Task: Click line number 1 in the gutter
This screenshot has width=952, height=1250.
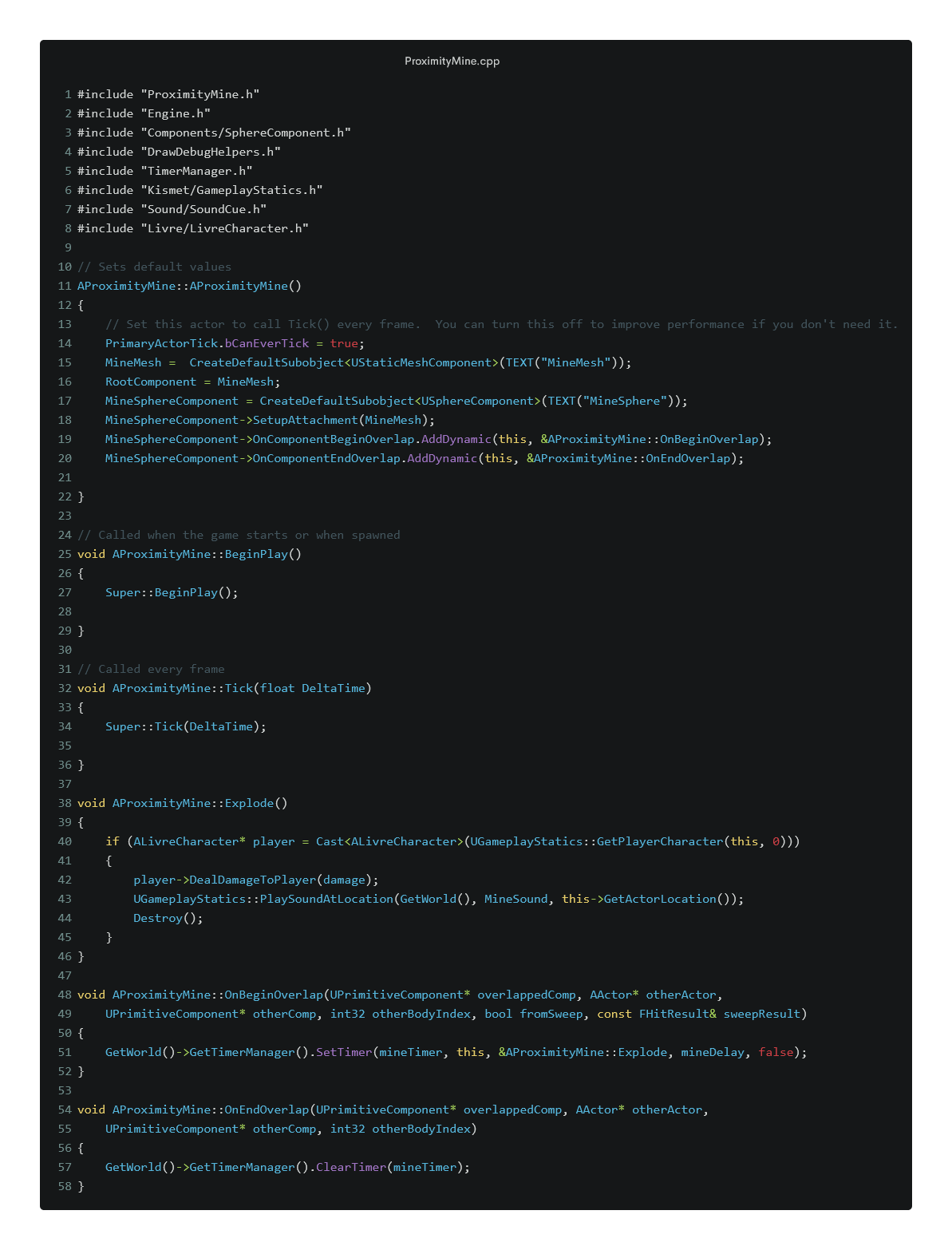Action: (x=69, y=94)
